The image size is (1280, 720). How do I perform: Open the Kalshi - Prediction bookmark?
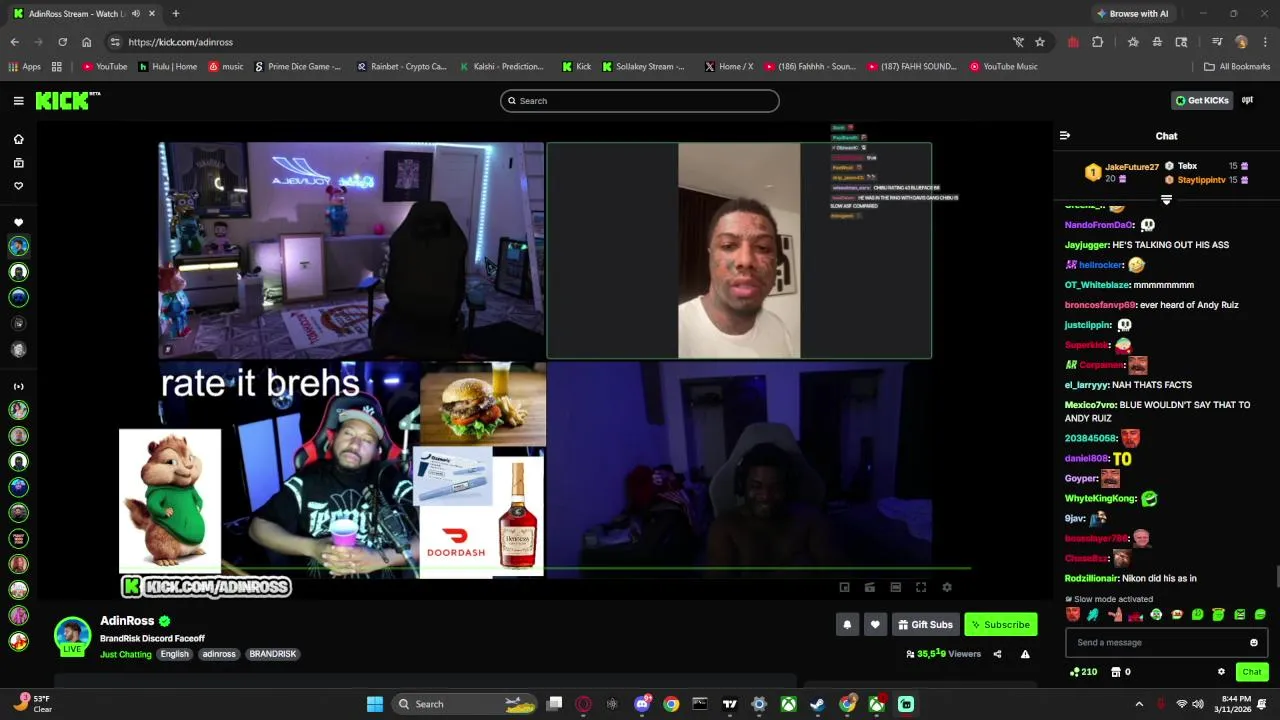click(503, 67)
